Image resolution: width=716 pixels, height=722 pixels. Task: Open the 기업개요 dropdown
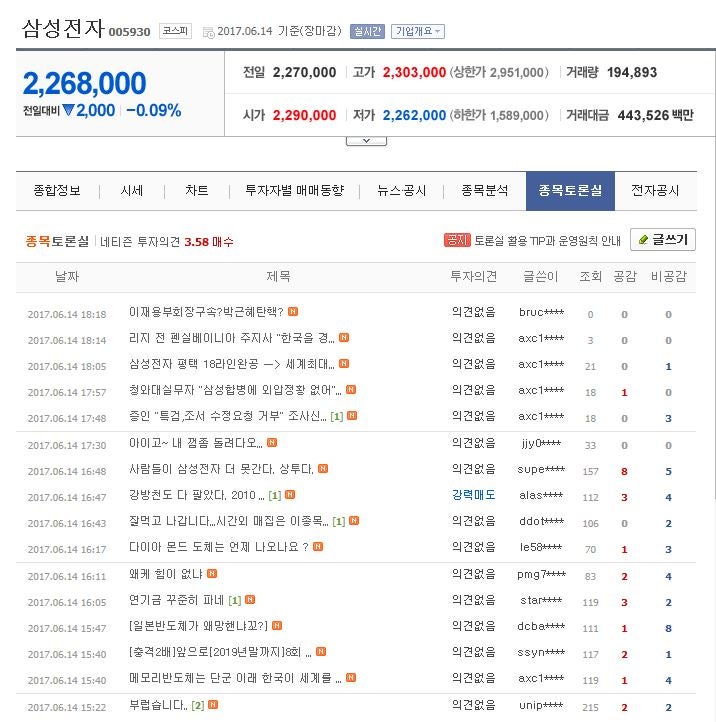point(418,31)
